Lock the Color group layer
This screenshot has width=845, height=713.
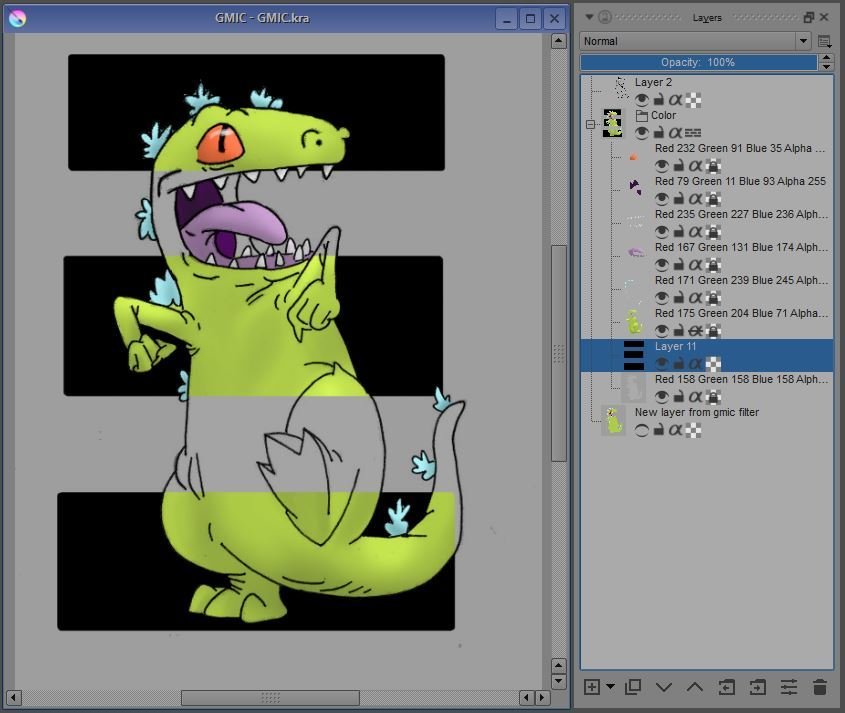[x=659, y=133]
